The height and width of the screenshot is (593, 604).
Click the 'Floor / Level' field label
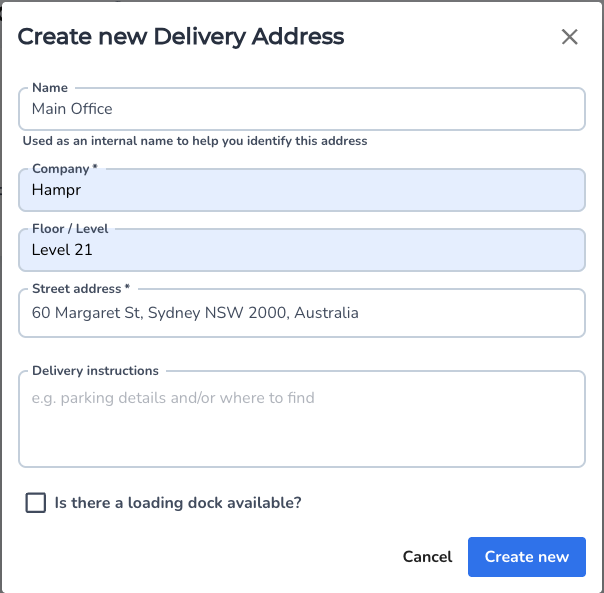70,229
